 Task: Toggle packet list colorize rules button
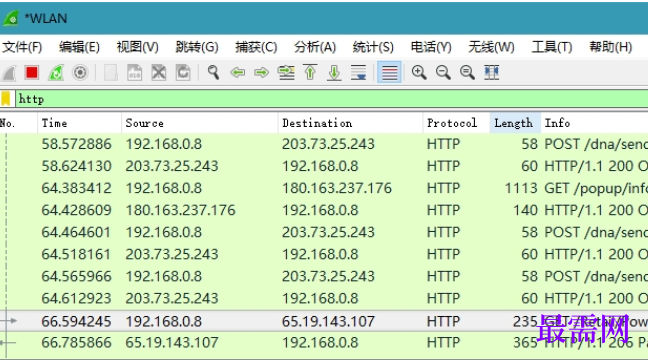coord(389,72)
